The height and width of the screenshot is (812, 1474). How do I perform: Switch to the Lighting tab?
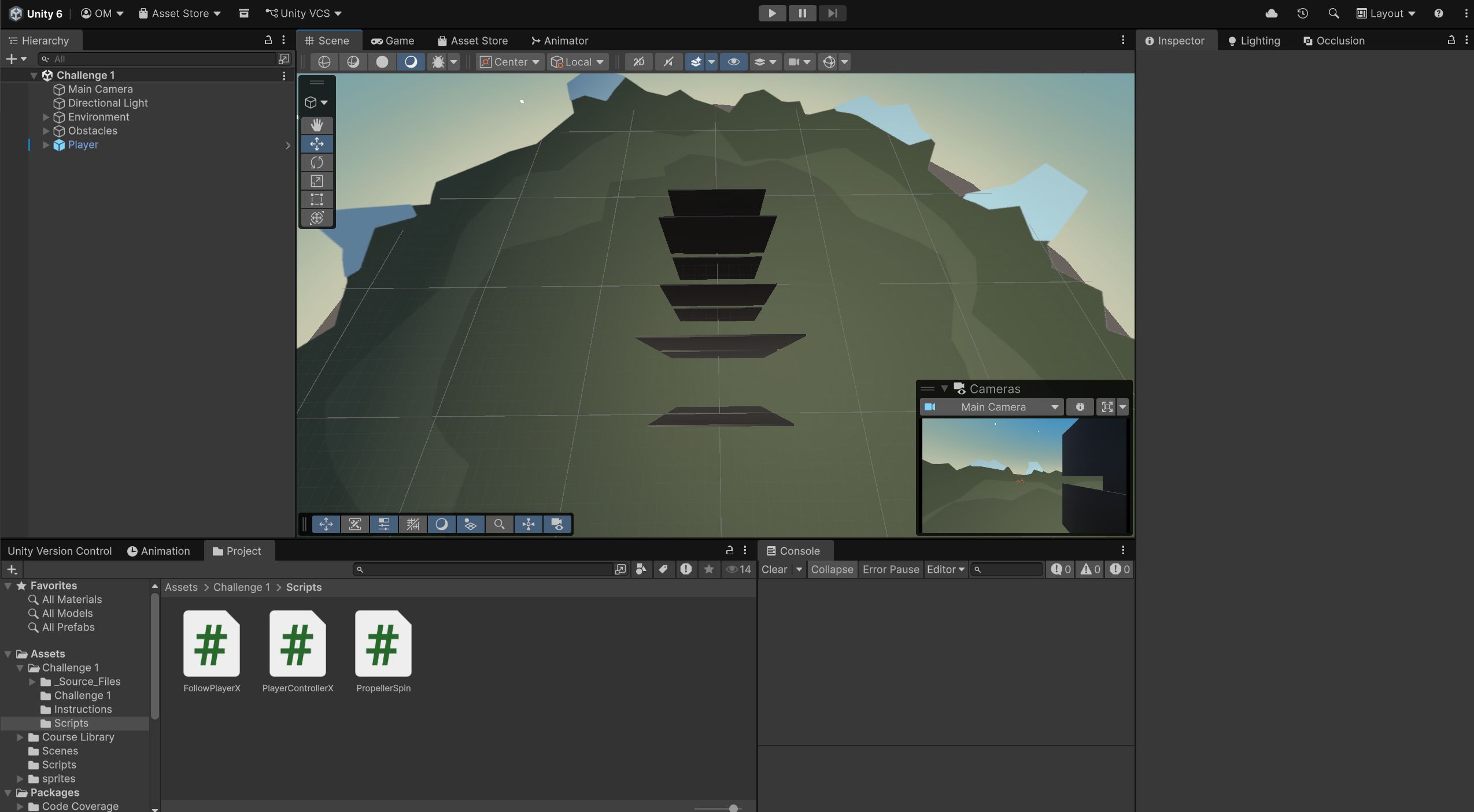[1254, 40]
